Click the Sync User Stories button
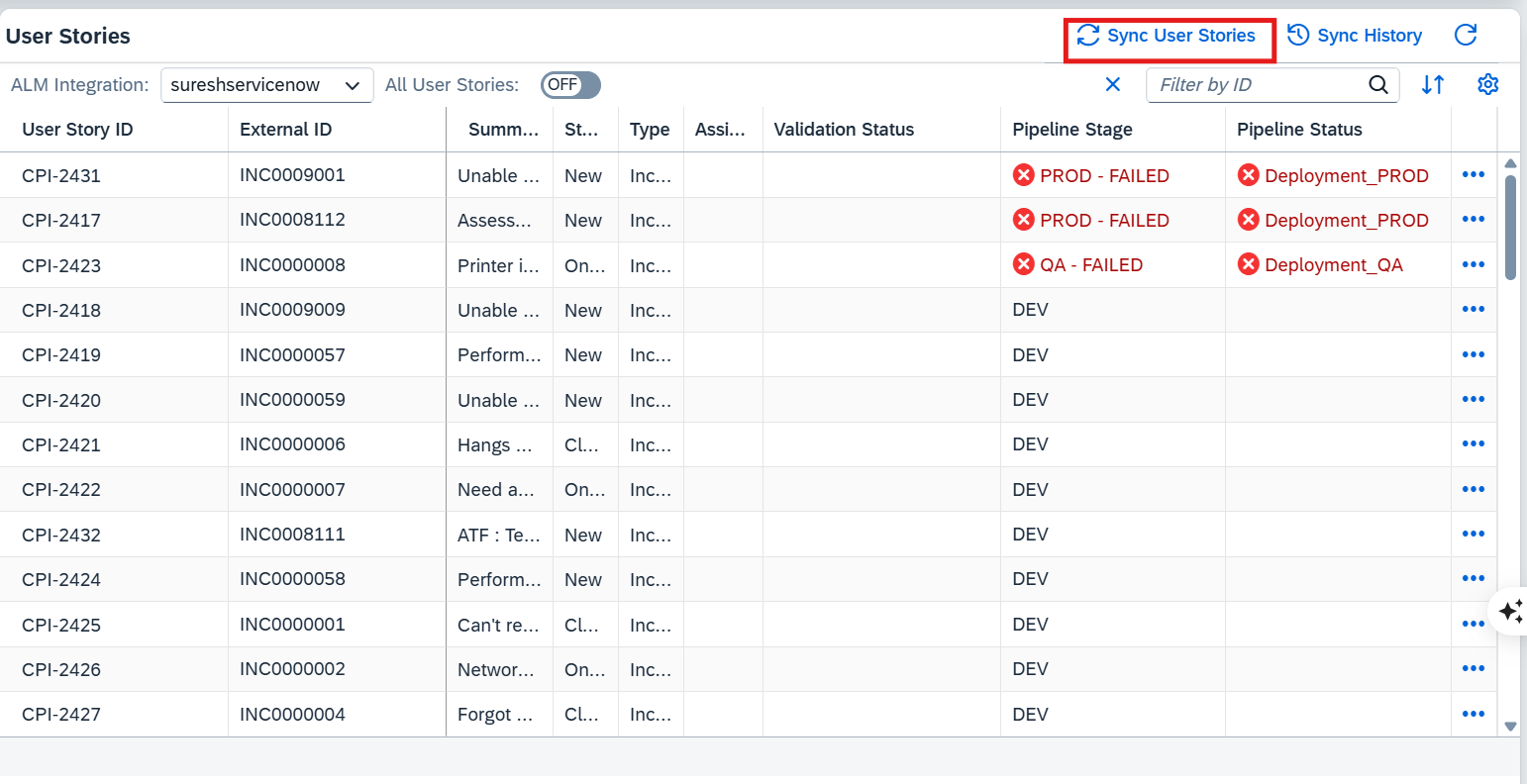1527x784 pixels. [x=1169, y=37]
